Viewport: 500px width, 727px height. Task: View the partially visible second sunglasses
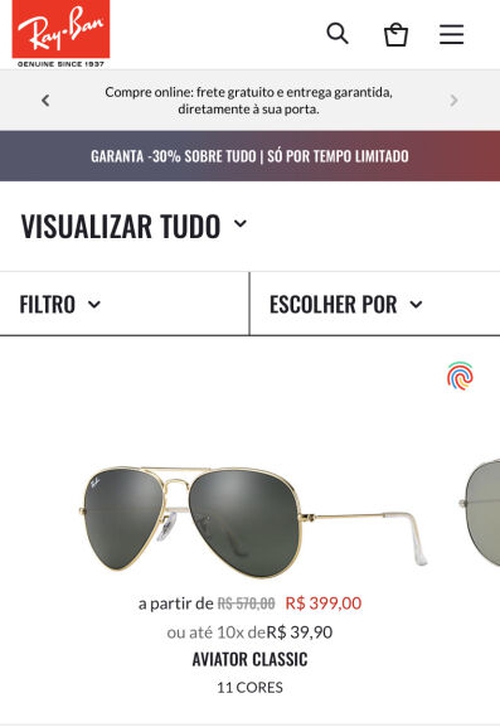[x=480, y=512]
